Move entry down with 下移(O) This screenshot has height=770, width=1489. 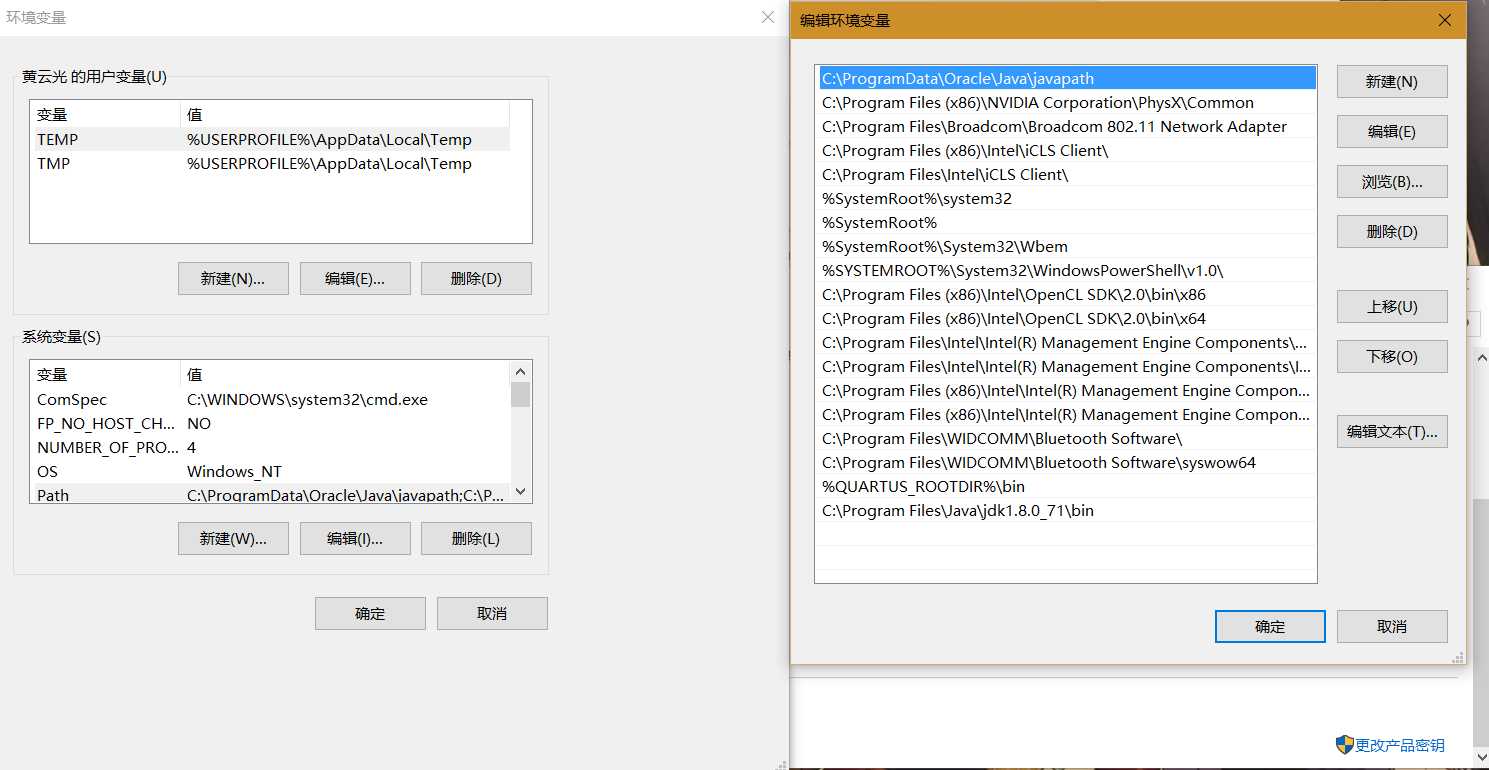coord(1392,357)
